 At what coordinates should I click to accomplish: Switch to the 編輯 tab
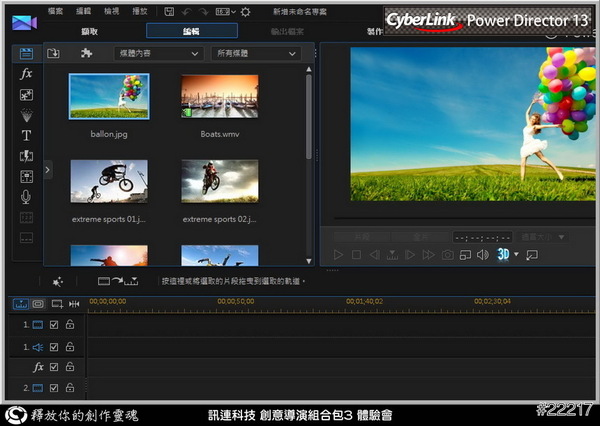tap(191, 32)
